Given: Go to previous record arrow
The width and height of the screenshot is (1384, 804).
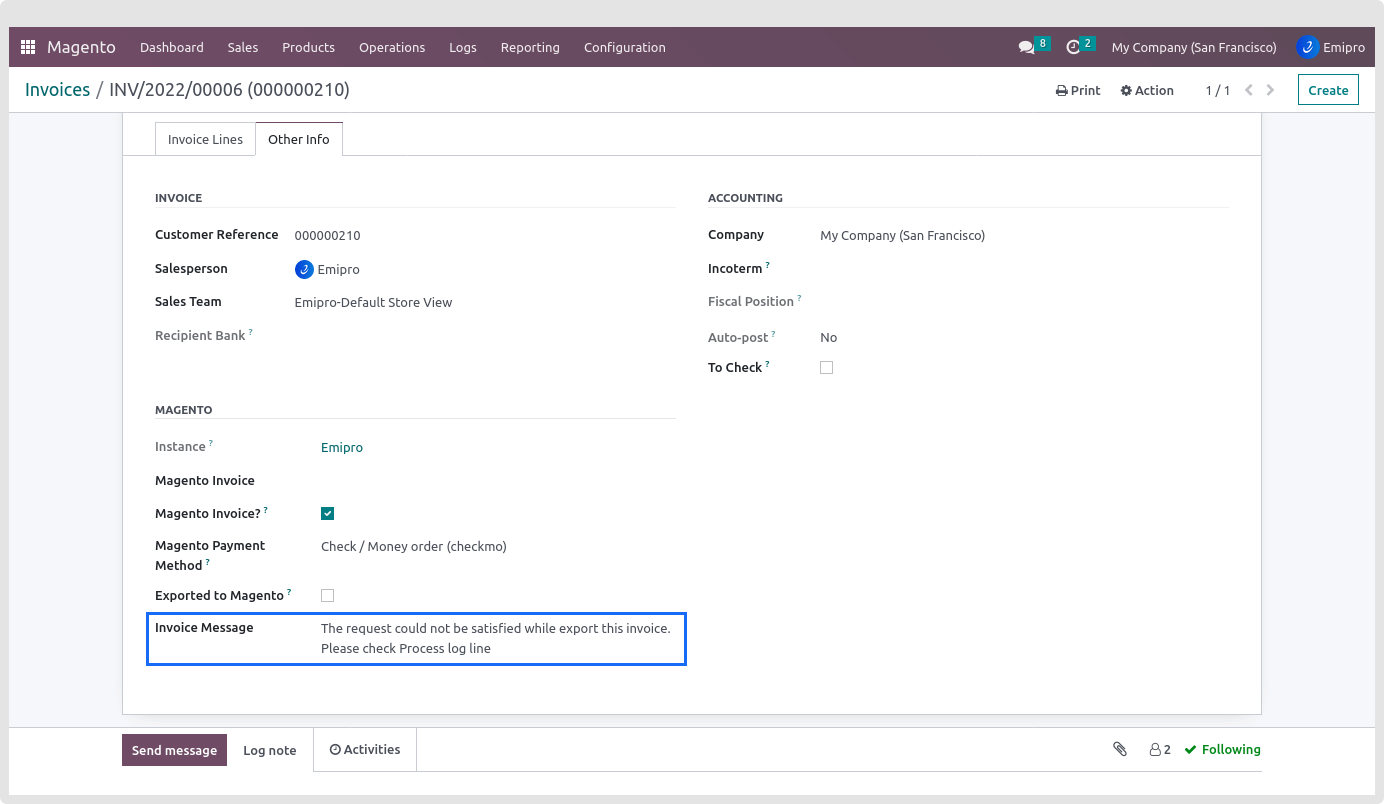Looking at the screenshot, I should click(1249, 90).
